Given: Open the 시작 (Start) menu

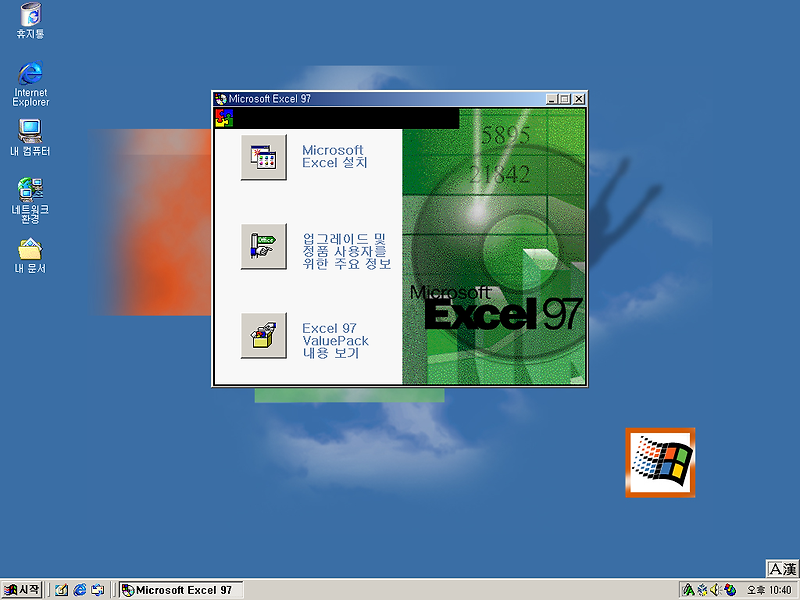Looking at the screenshot, I should (x=20, y=590).
